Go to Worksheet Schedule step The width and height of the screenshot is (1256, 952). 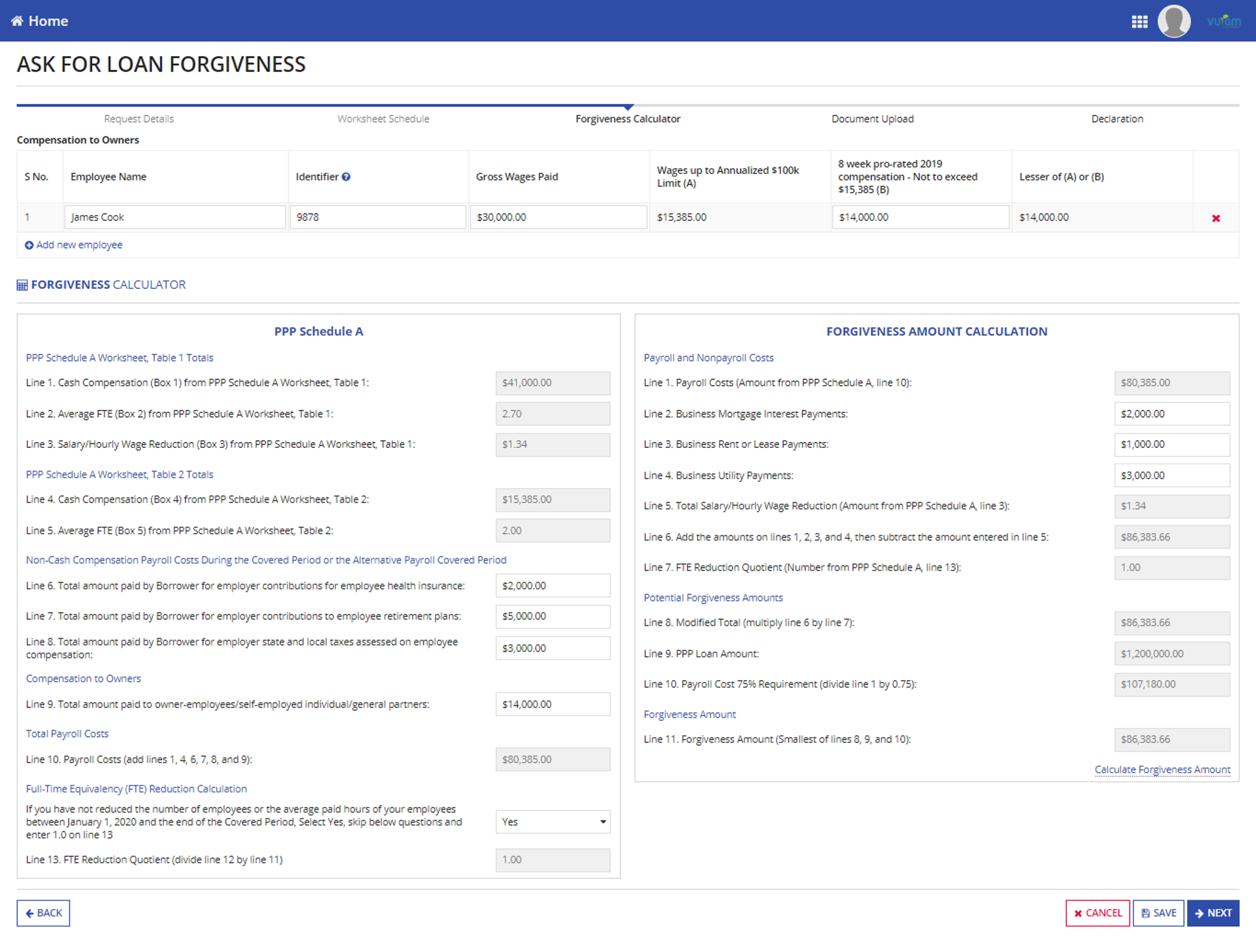[383, 119]
